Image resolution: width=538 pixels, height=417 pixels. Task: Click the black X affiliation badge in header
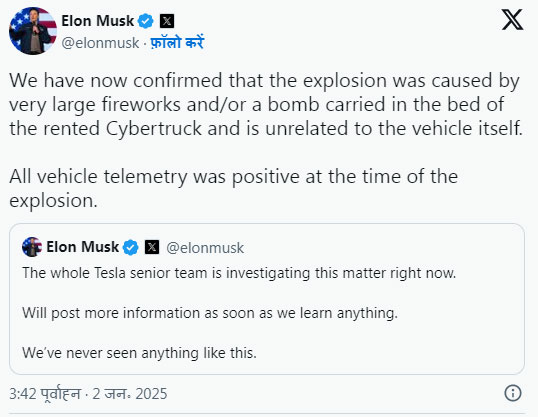167,21
